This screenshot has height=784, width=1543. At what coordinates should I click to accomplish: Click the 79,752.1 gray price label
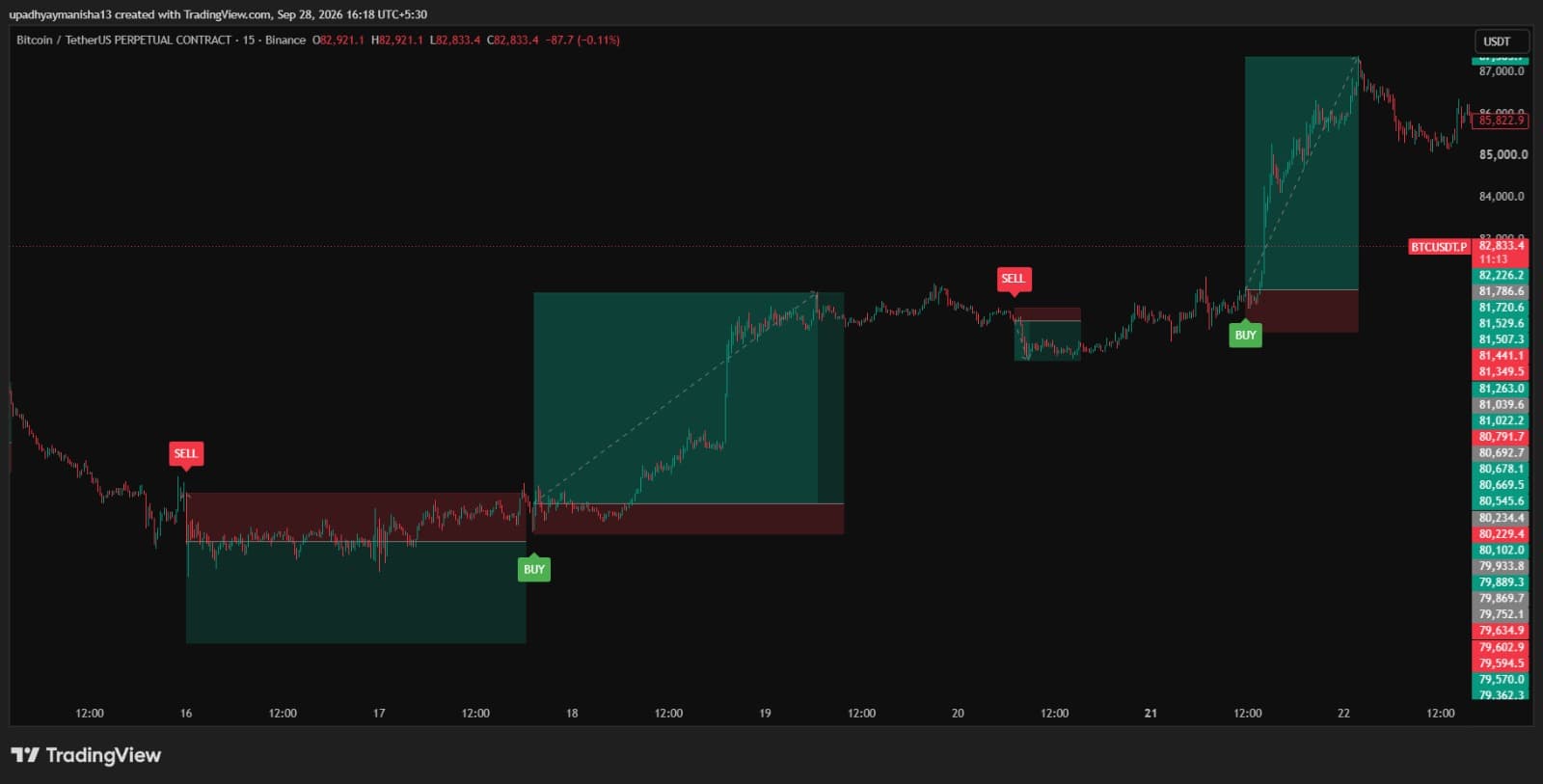(1502, 614)
